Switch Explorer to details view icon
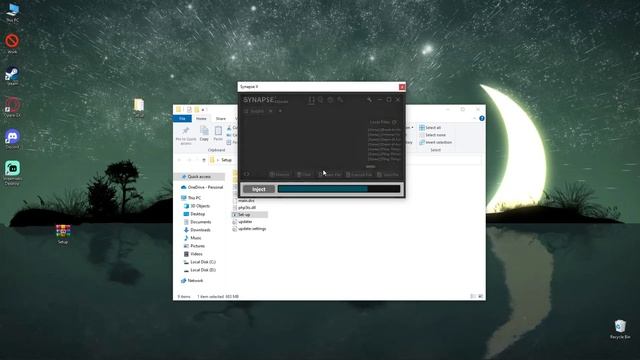The image size is (640, 360). [x=473, y=296]
